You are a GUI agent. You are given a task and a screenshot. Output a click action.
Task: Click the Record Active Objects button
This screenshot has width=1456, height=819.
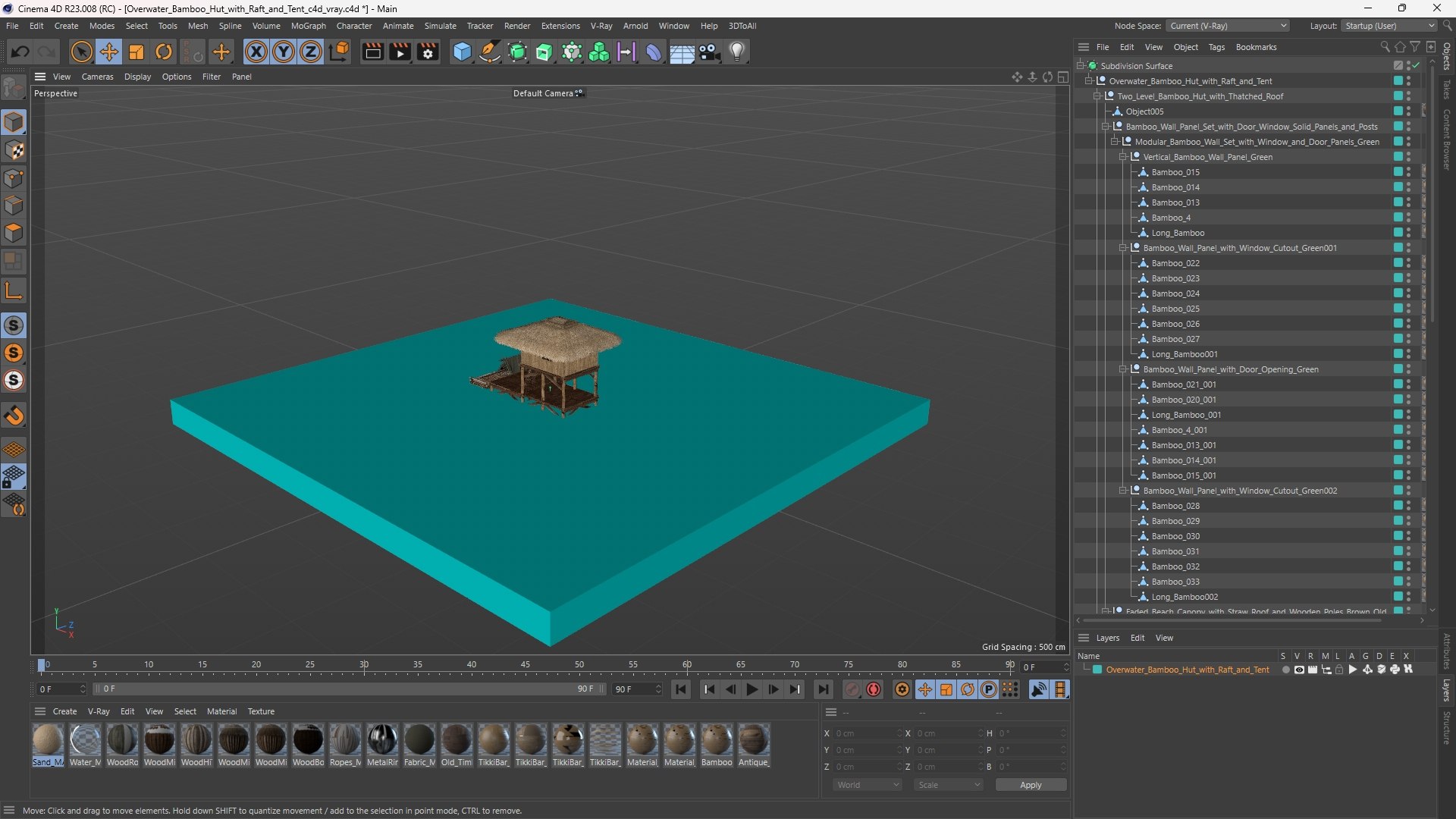pos(852,689)
